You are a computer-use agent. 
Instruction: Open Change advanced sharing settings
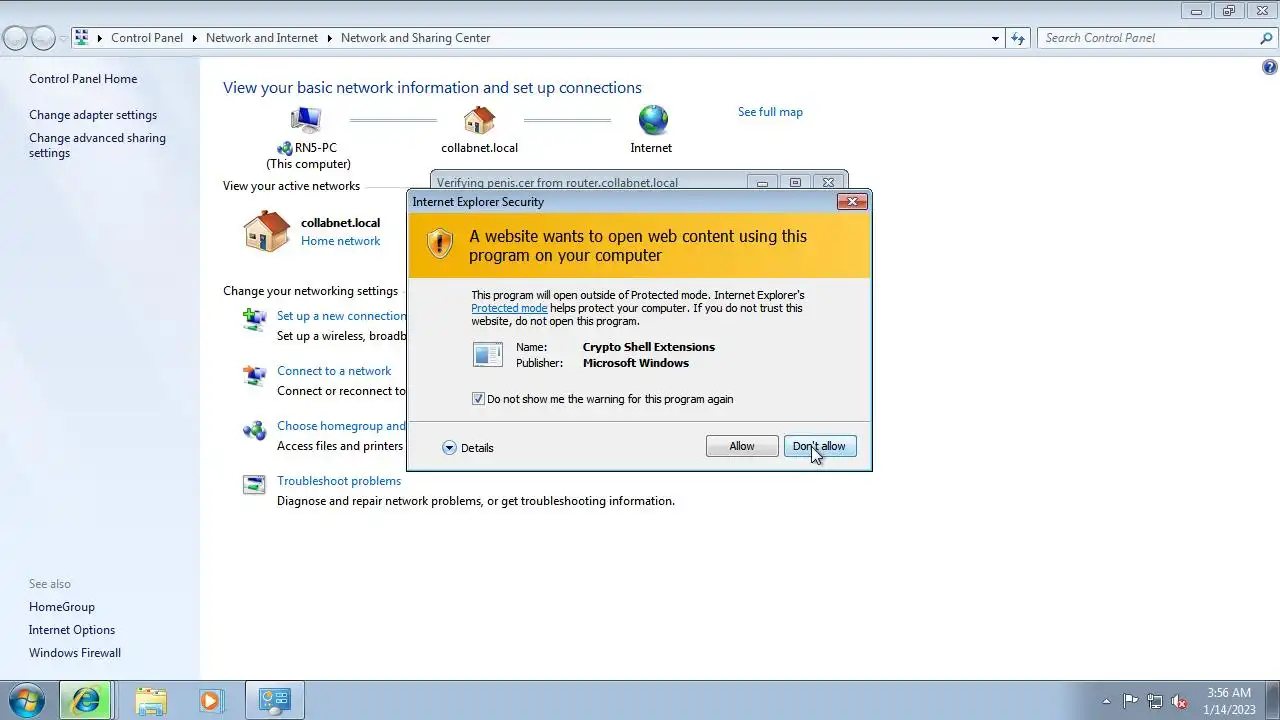pyautogui.click(x=97, y=146)
